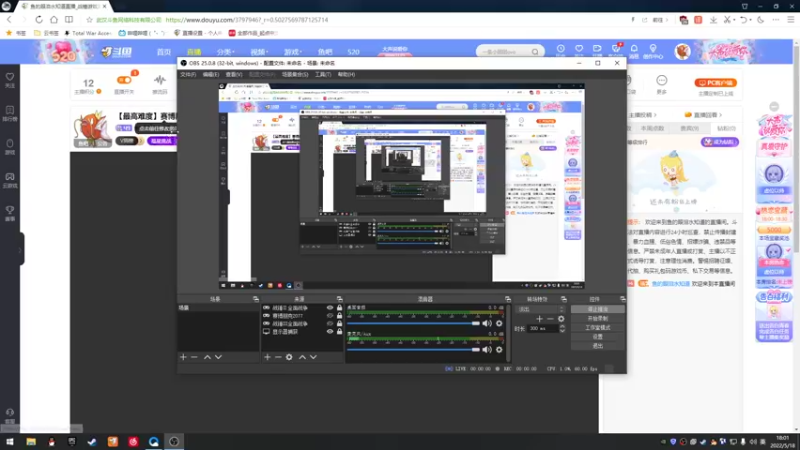Expand the 分类 category dropdown in Douyu nav
800x450 pixels.
coord(226,52)
